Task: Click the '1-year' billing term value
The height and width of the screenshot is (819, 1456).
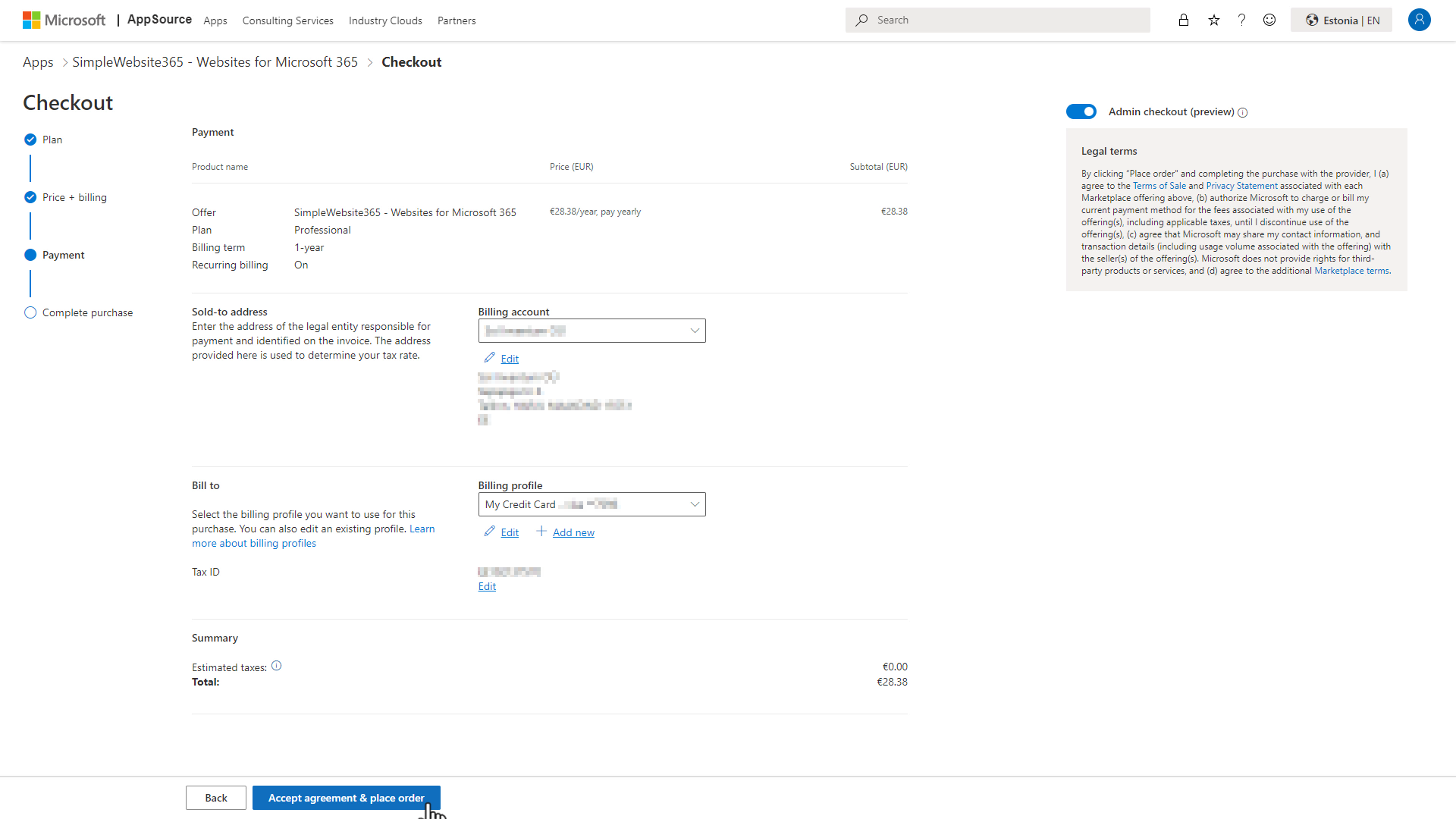Action: 309,247
